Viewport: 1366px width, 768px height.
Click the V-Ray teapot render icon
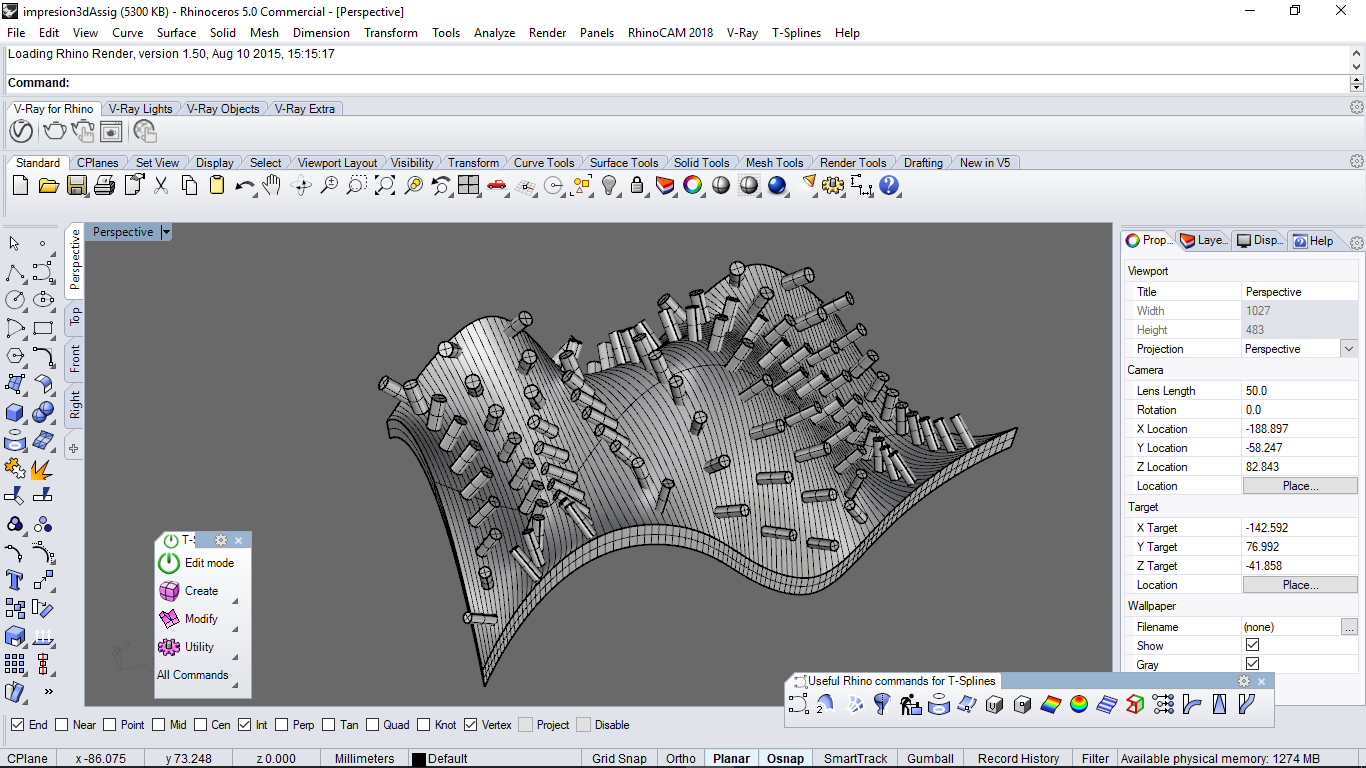[x=53, y=131]
